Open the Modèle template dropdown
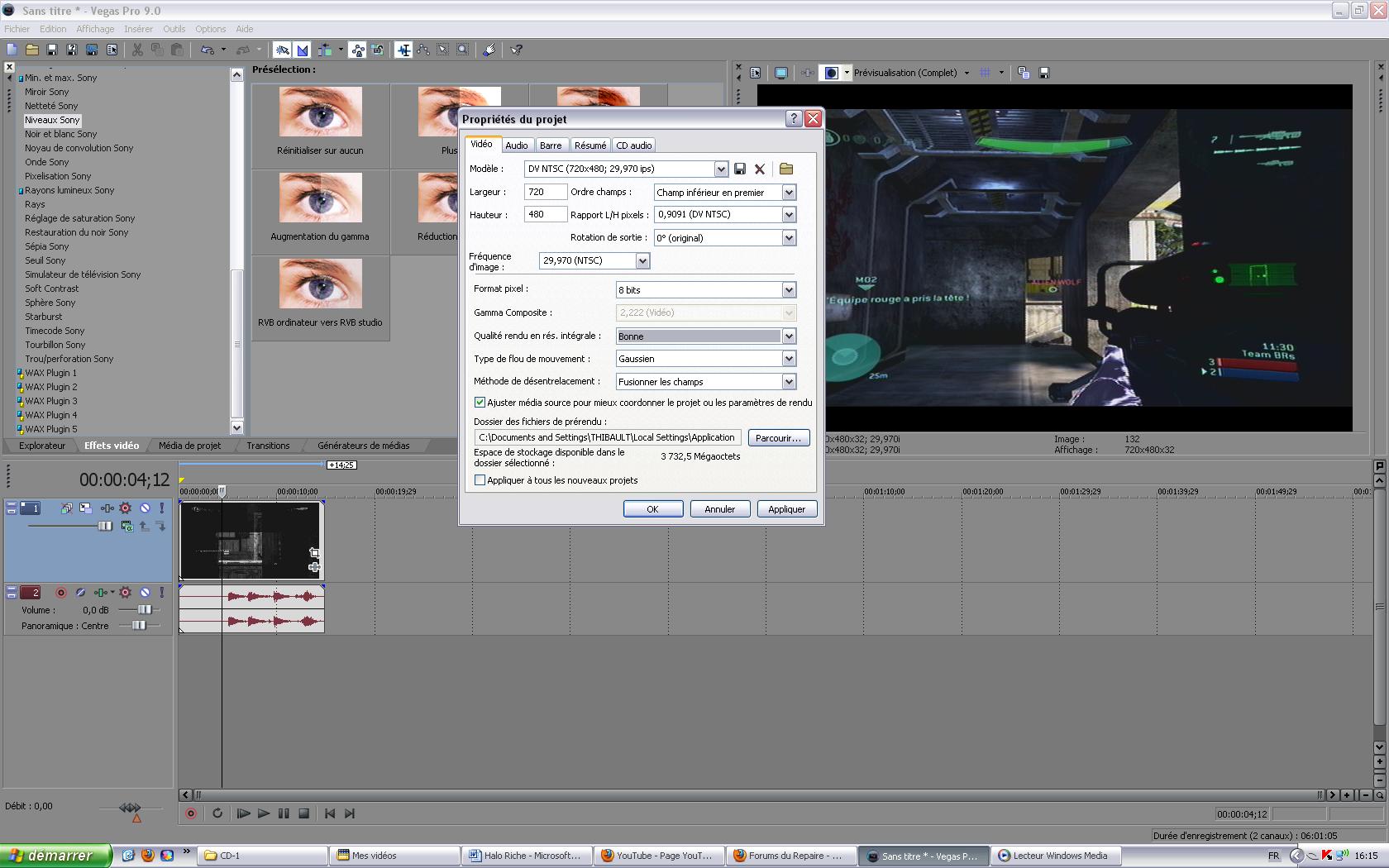This screenshot has width=1389, height=868. (721, 169)
